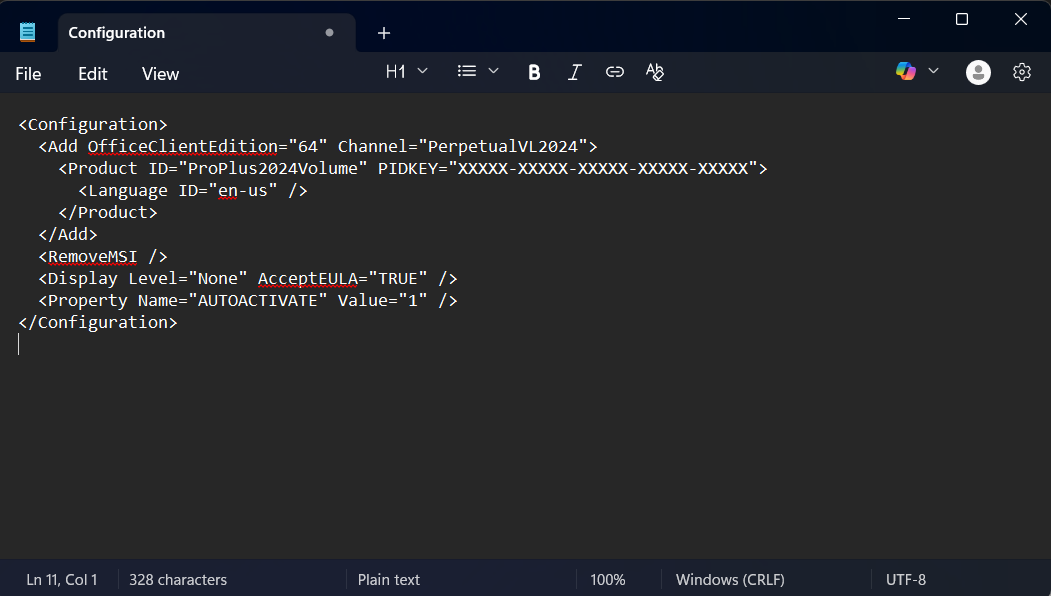Close the Configuration tab via unsaved dot
1051x596 pixels.
tap(329, 33)
